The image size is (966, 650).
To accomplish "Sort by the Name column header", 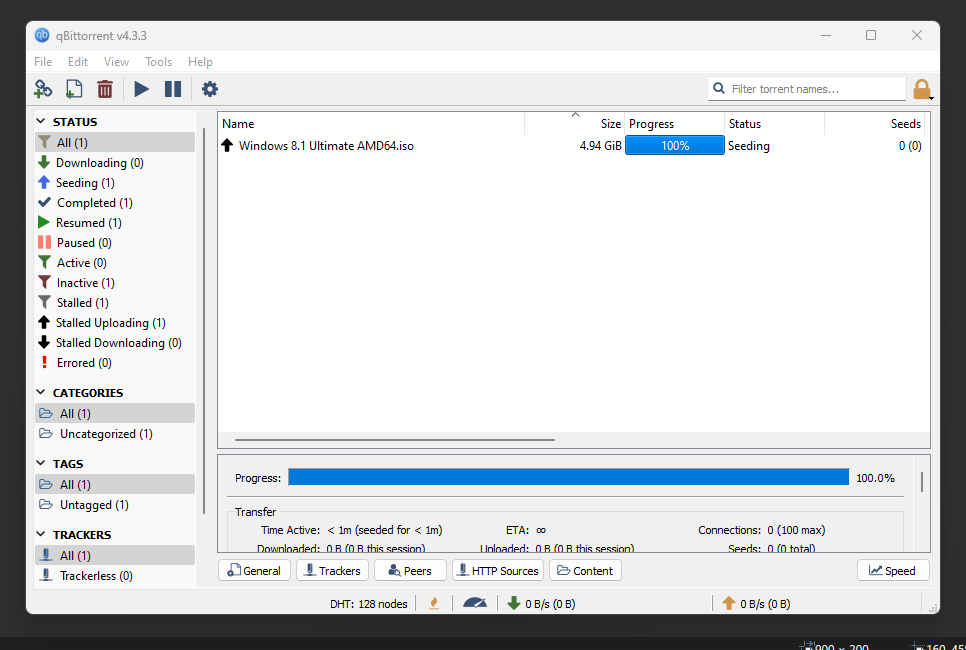I will click(x=371, y=124).
